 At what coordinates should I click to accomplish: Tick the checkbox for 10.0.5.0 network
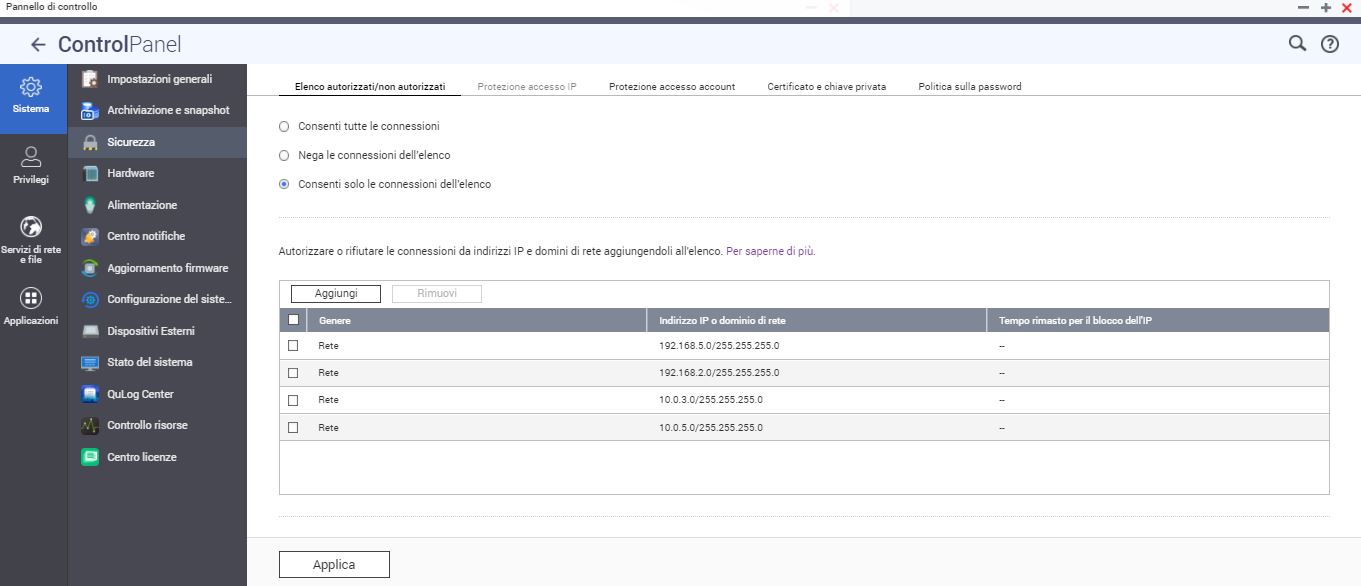click(x=293, y=427)
